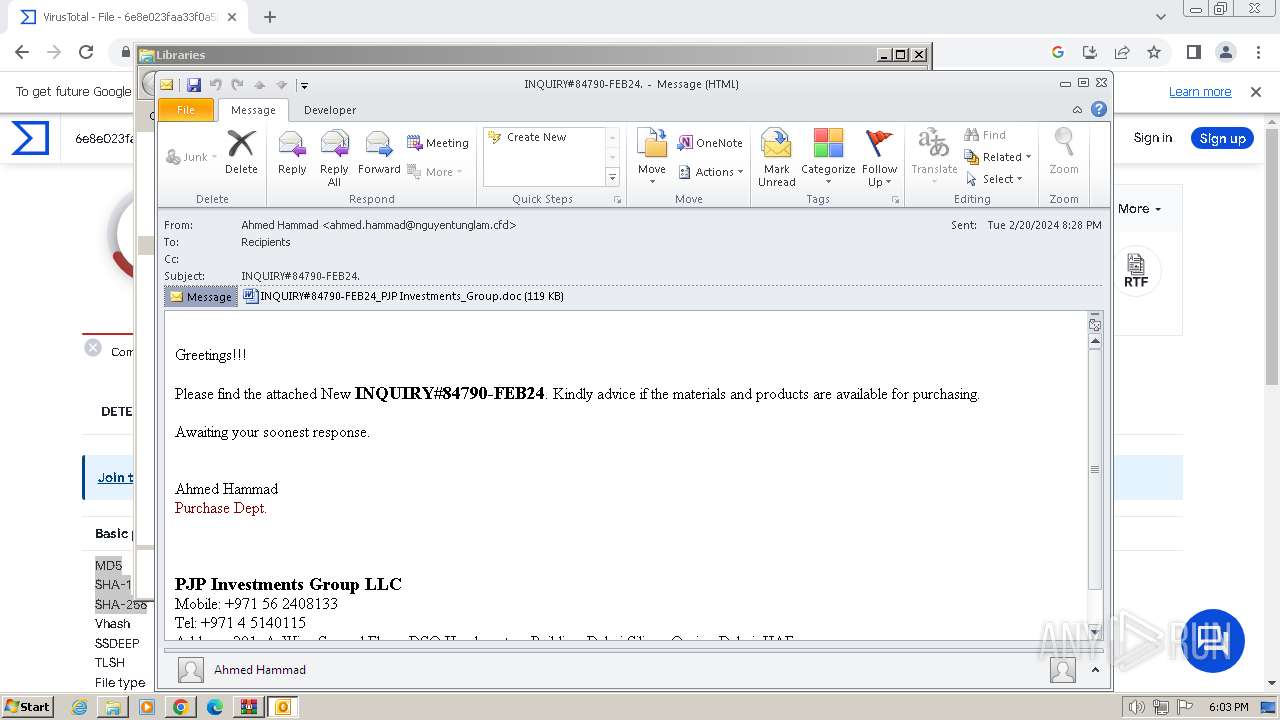Reload the Chrome page
This screenshot has width=1280, height=720.
click(x=86, y=52)
